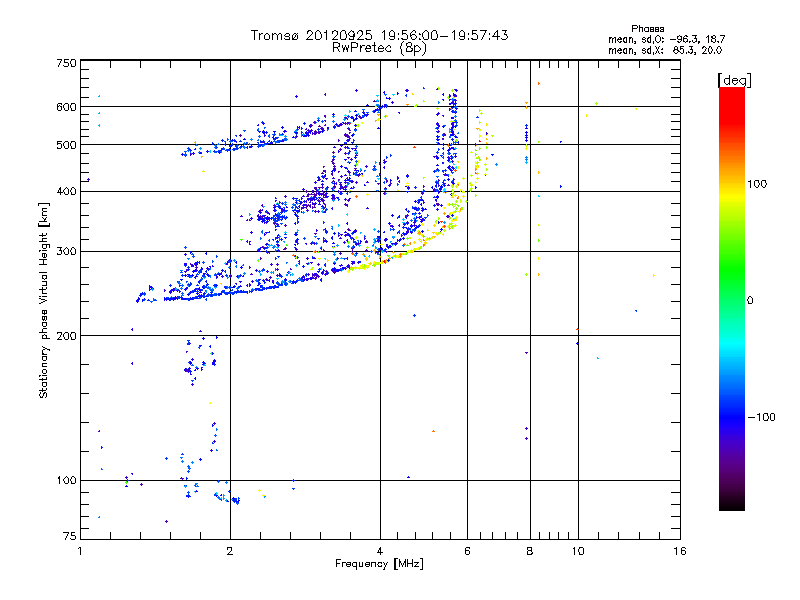Click the x-axis tick label '1'

(x=80, y=551)
